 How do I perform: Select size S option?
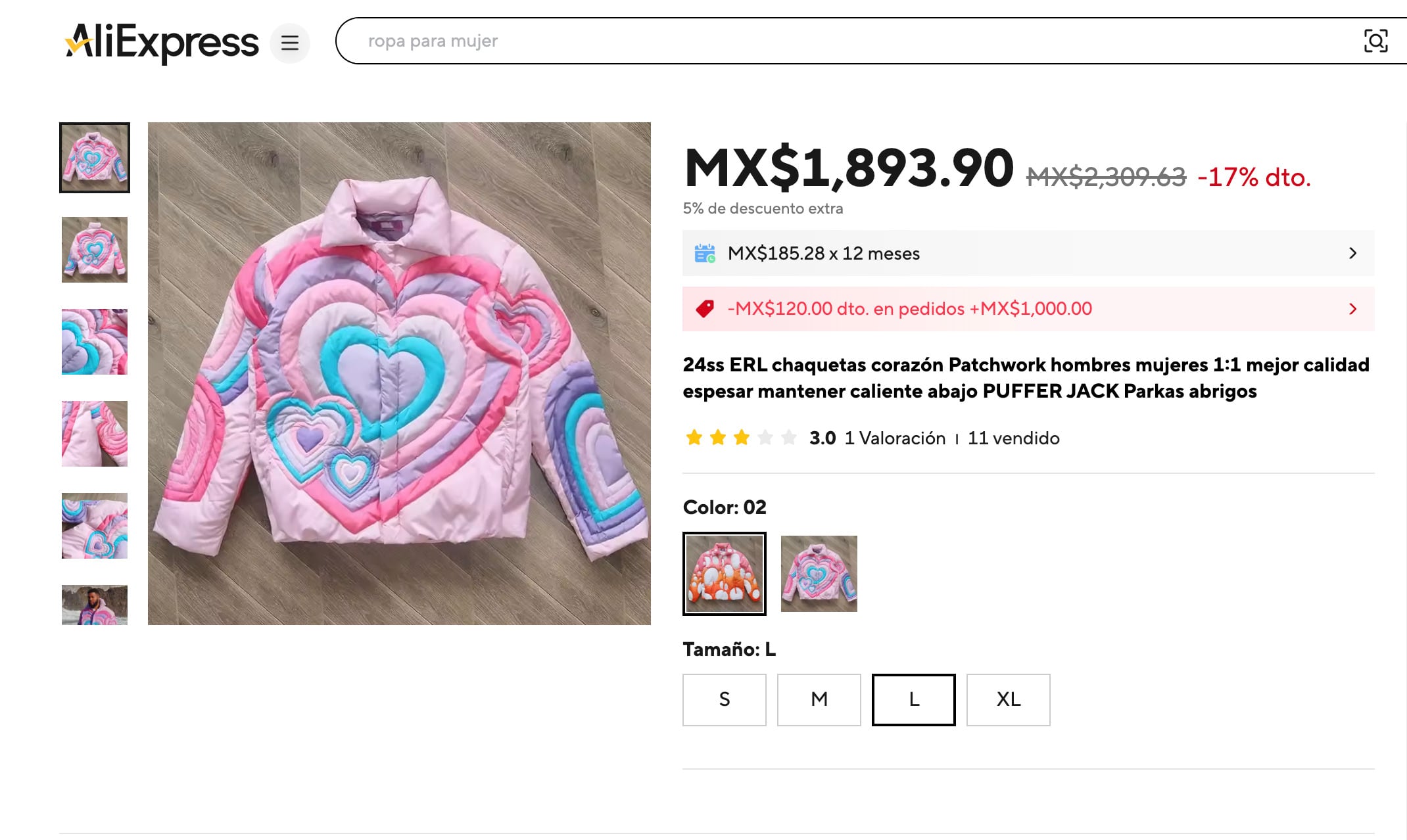[x=725, y=699]
